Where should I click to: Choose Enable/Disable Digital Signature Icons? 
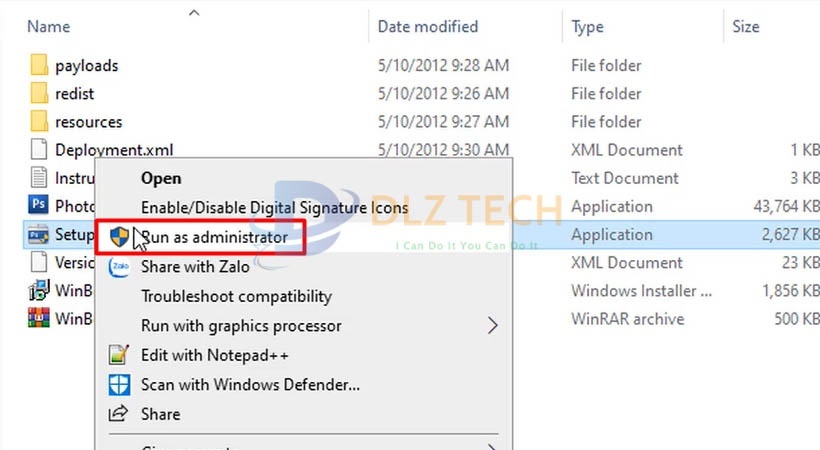274,208
